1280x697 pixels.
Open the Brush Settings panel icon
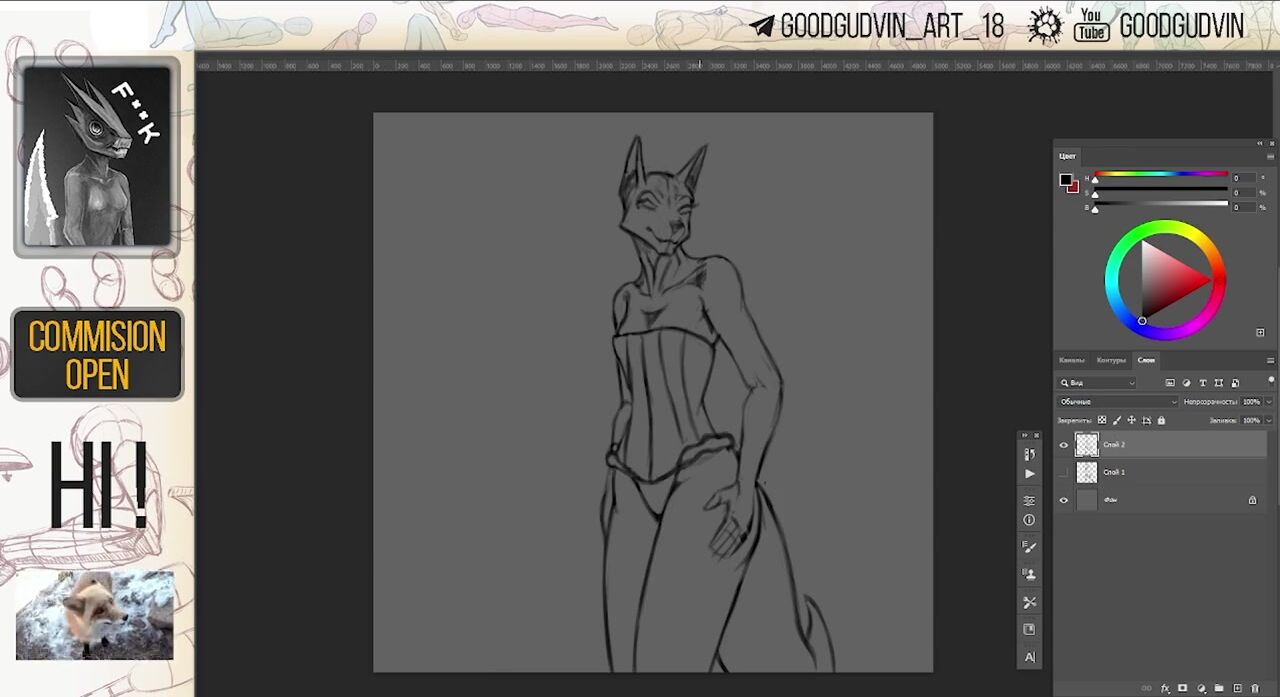pos(1029,547)
